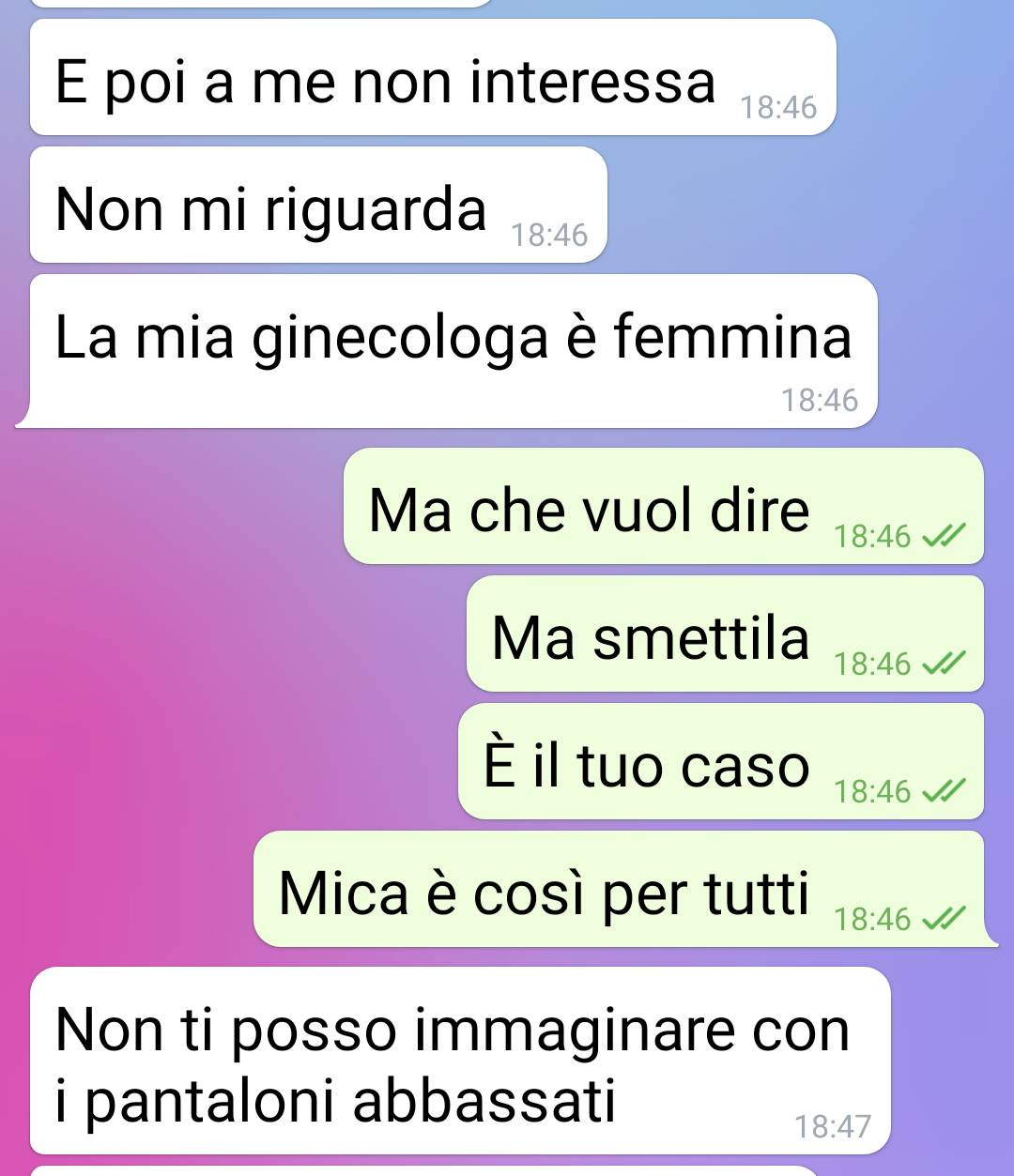The width and height of the screenshot is (1014, 1176).
Task: Tap the green timestamp on 'Ma smettila'
Action: (872, 664)
